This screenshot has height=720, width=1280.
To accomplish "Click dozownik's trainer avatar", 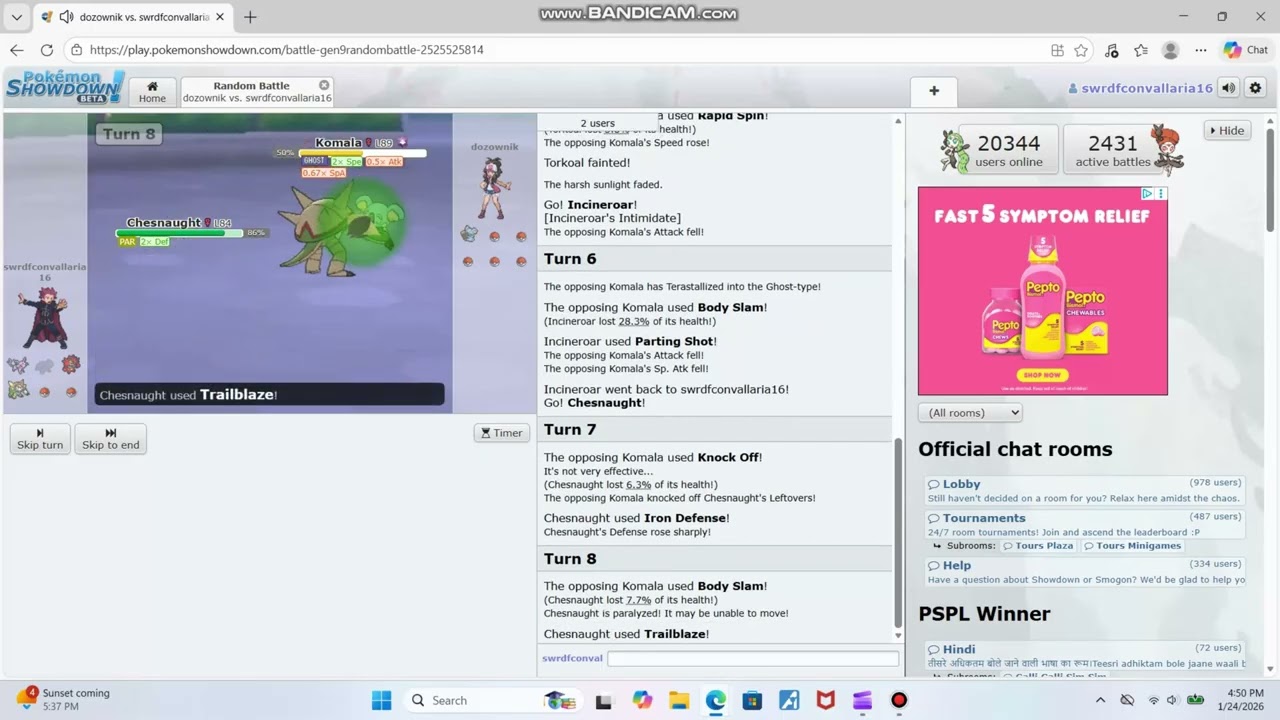I will 492,188.
